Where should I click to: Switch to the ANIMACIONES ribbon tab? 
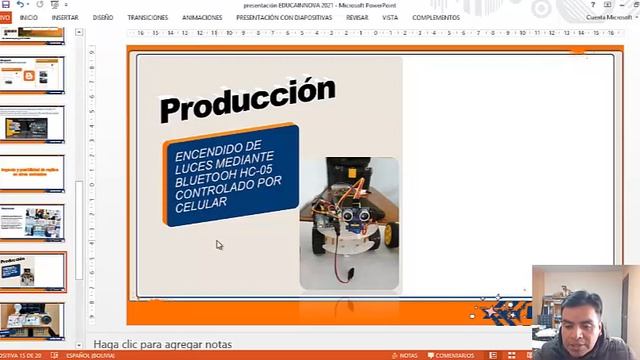pos(202,18)
